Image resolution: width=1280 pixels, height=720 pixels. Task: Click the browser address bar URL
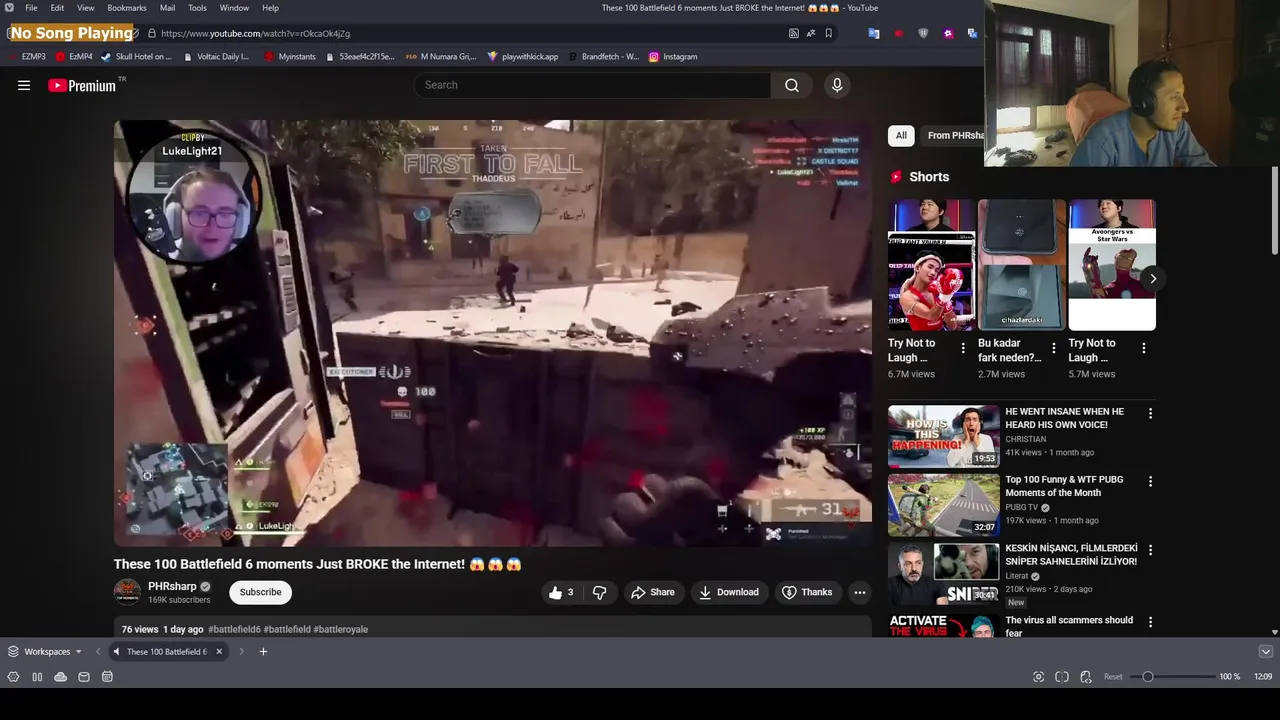pos(255,33)
